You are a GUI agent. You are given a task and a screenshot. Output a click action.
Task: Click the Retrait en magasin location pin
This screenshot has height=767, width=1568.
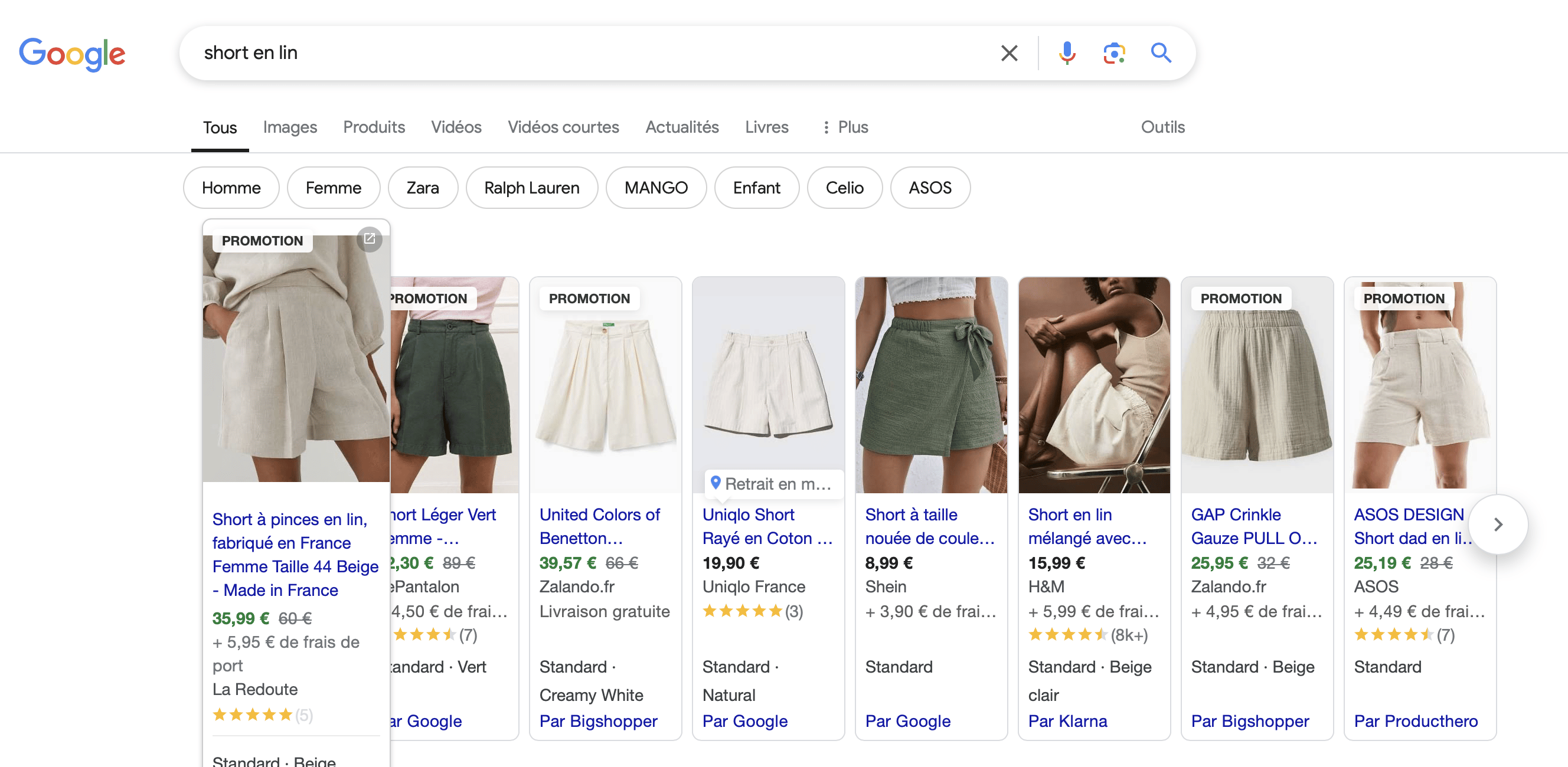pyautogui.click(x=716, y=483)
